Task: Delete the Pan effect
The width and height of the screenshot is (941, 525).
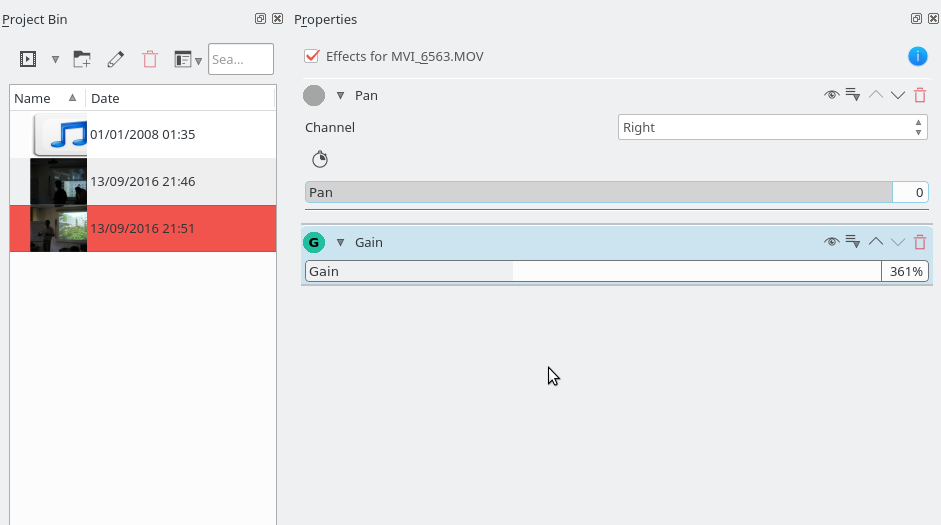Action: tap(920, 95)
